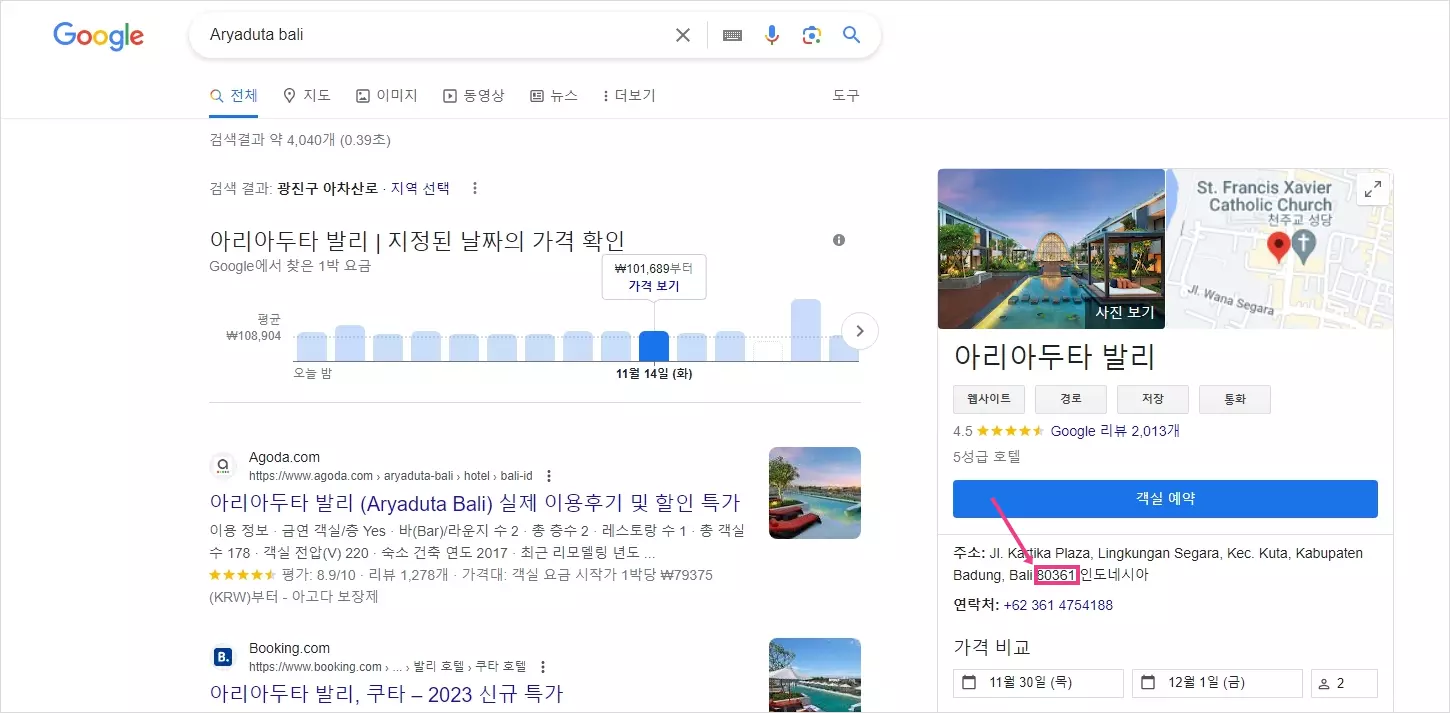This screenshot has width=1450, height=713.
Task: Click the Booking.com favicon in search results
Action: click(x=222, y=656)
